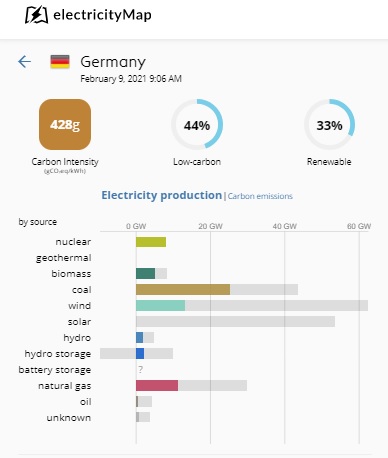Click the geothermal row label
Viewport: 388px width, 458px height.
pos(64,258)
